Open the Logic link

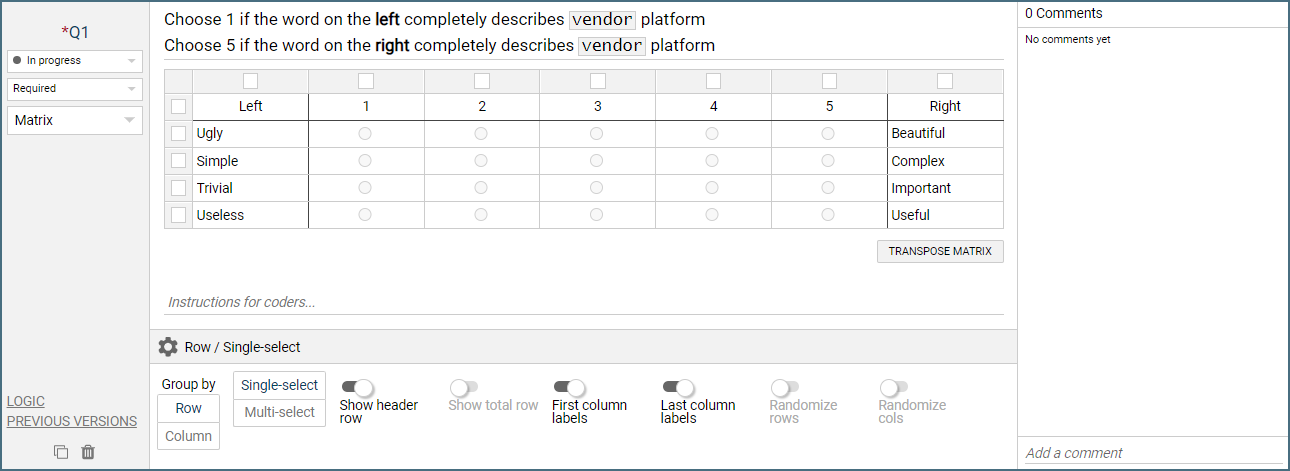[26, 402]
